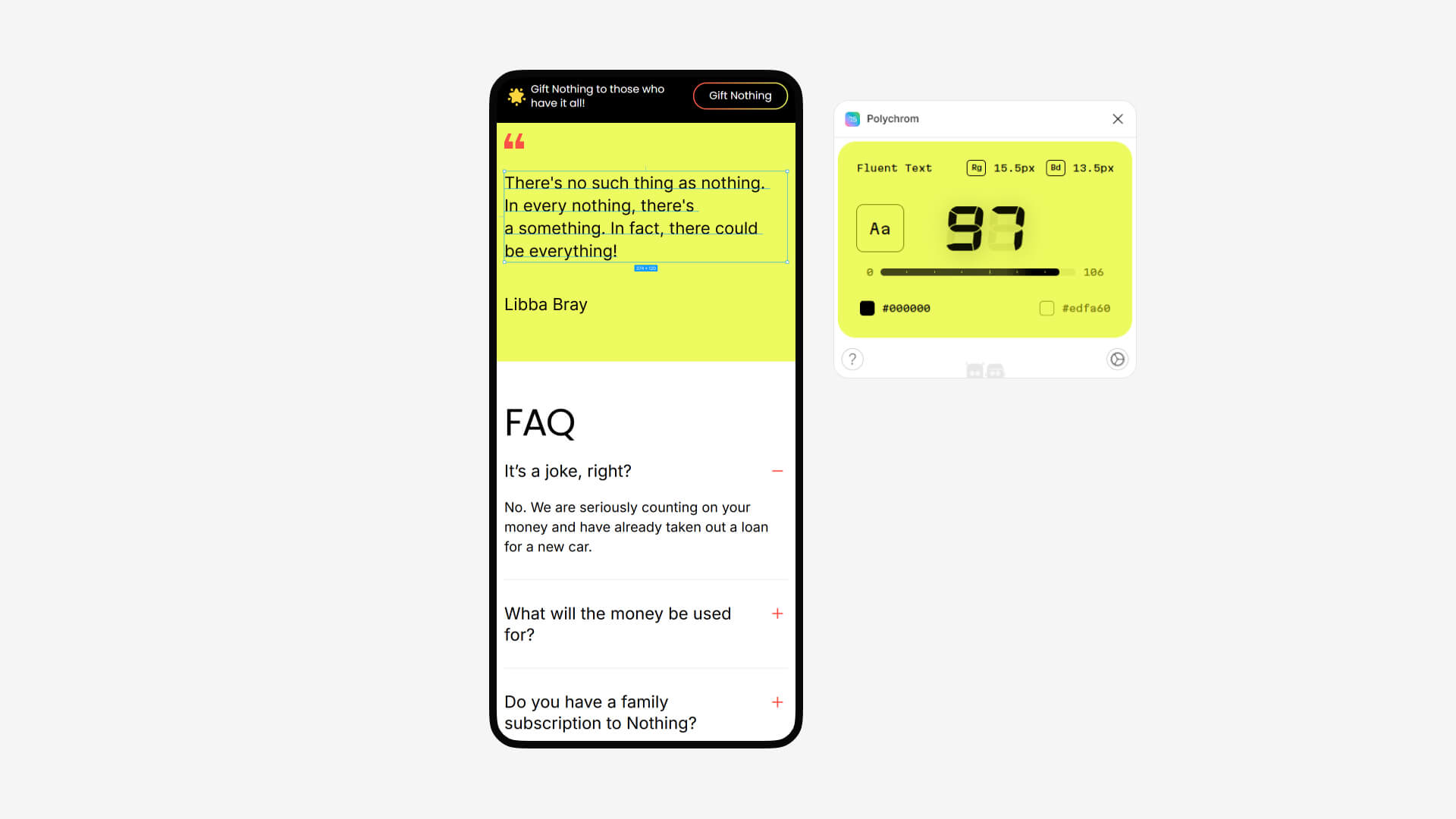The height and width of the screenshot is (819, 1456).
Task: Click the red quotation mark icon on yellow section
Action: pos(515,141)
